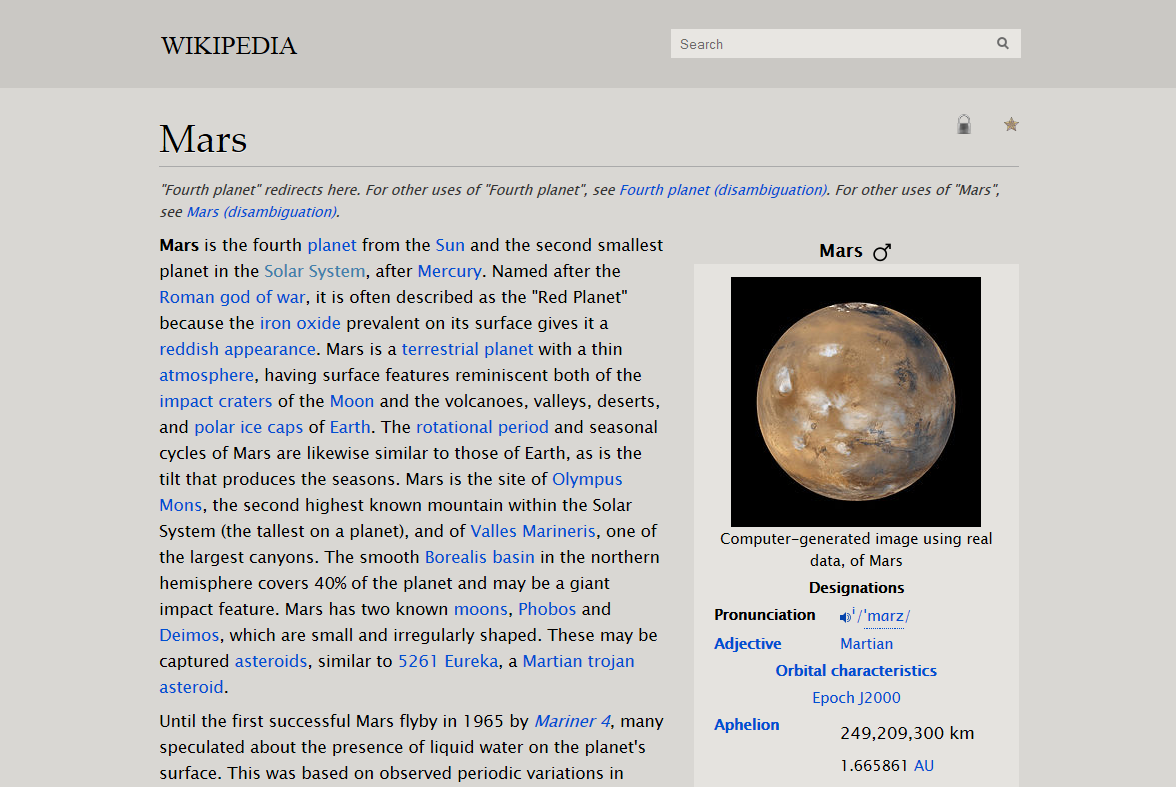Follow the Olympus Mons link
1176x787 pixels.
587,479
